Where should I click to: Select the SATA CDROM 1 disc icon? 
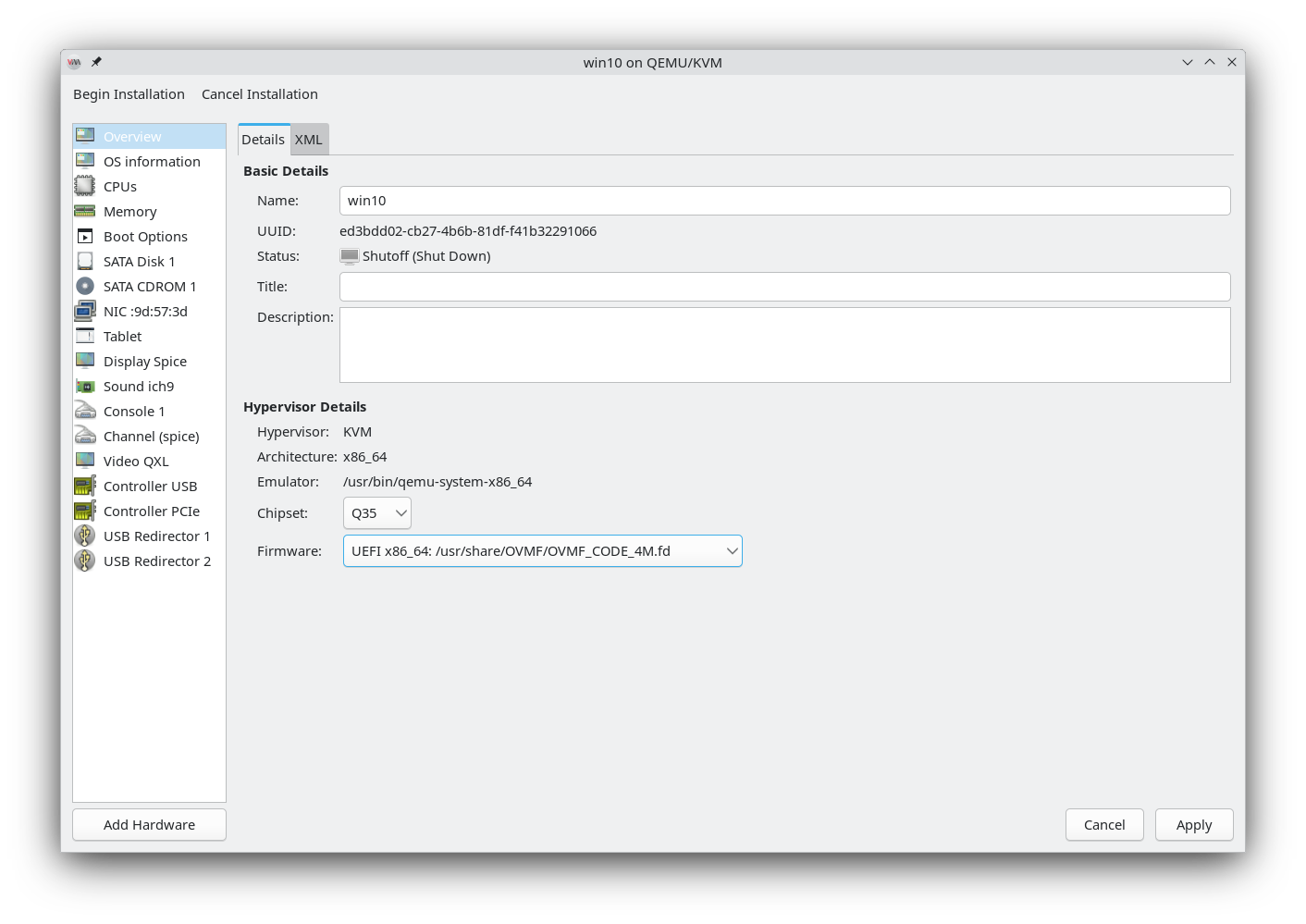click(x=85, y=286)
